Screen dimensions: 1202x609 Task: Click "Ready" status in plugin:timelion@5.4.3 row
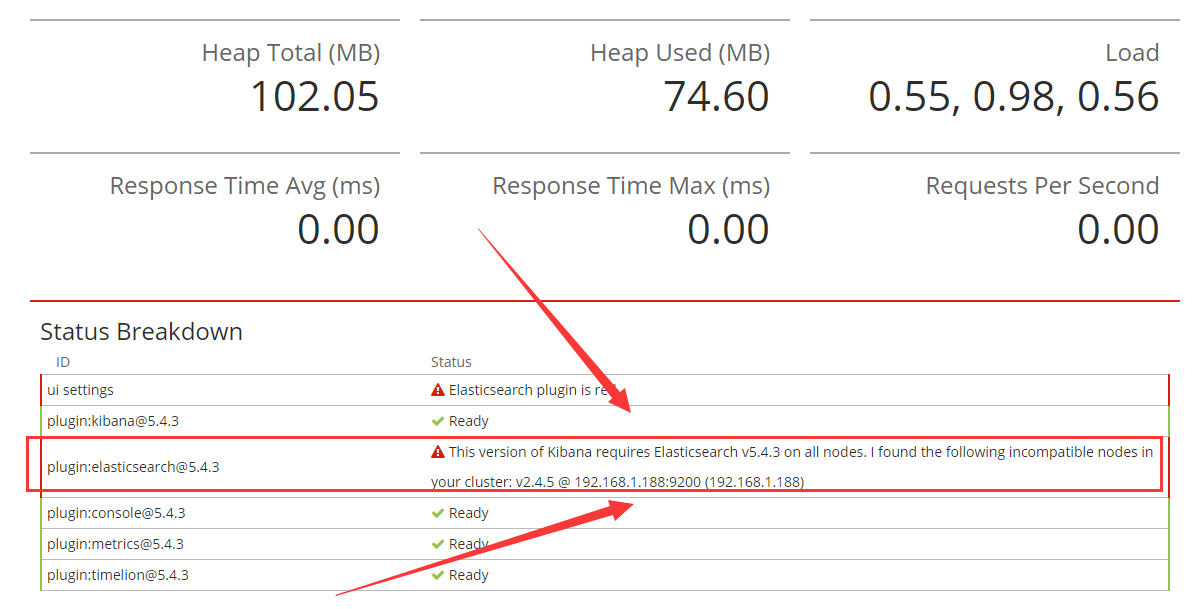point(469,575)
